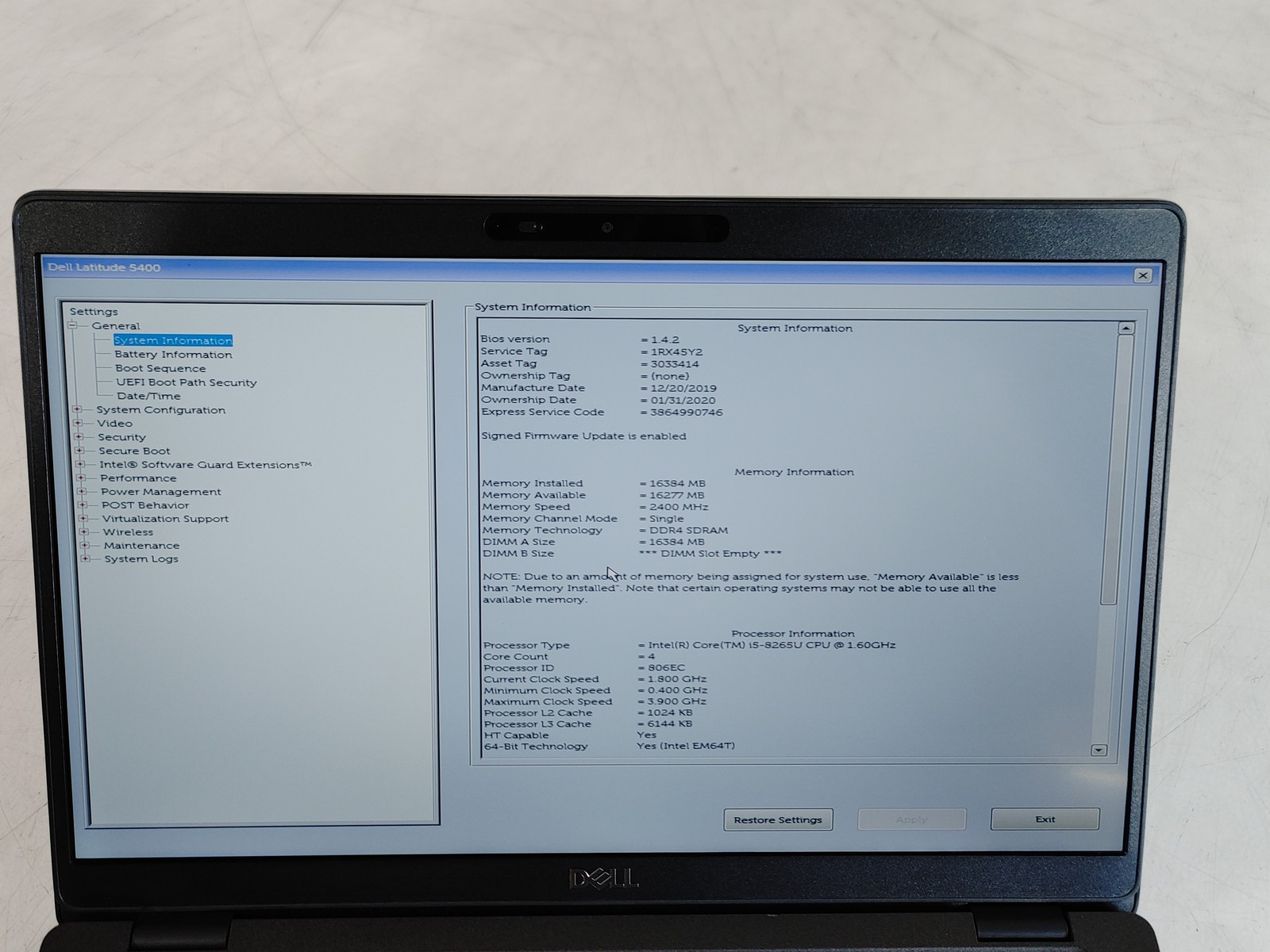Click the Express Service Code 3864990746
1270x952 pixels.
pos(687,413)
